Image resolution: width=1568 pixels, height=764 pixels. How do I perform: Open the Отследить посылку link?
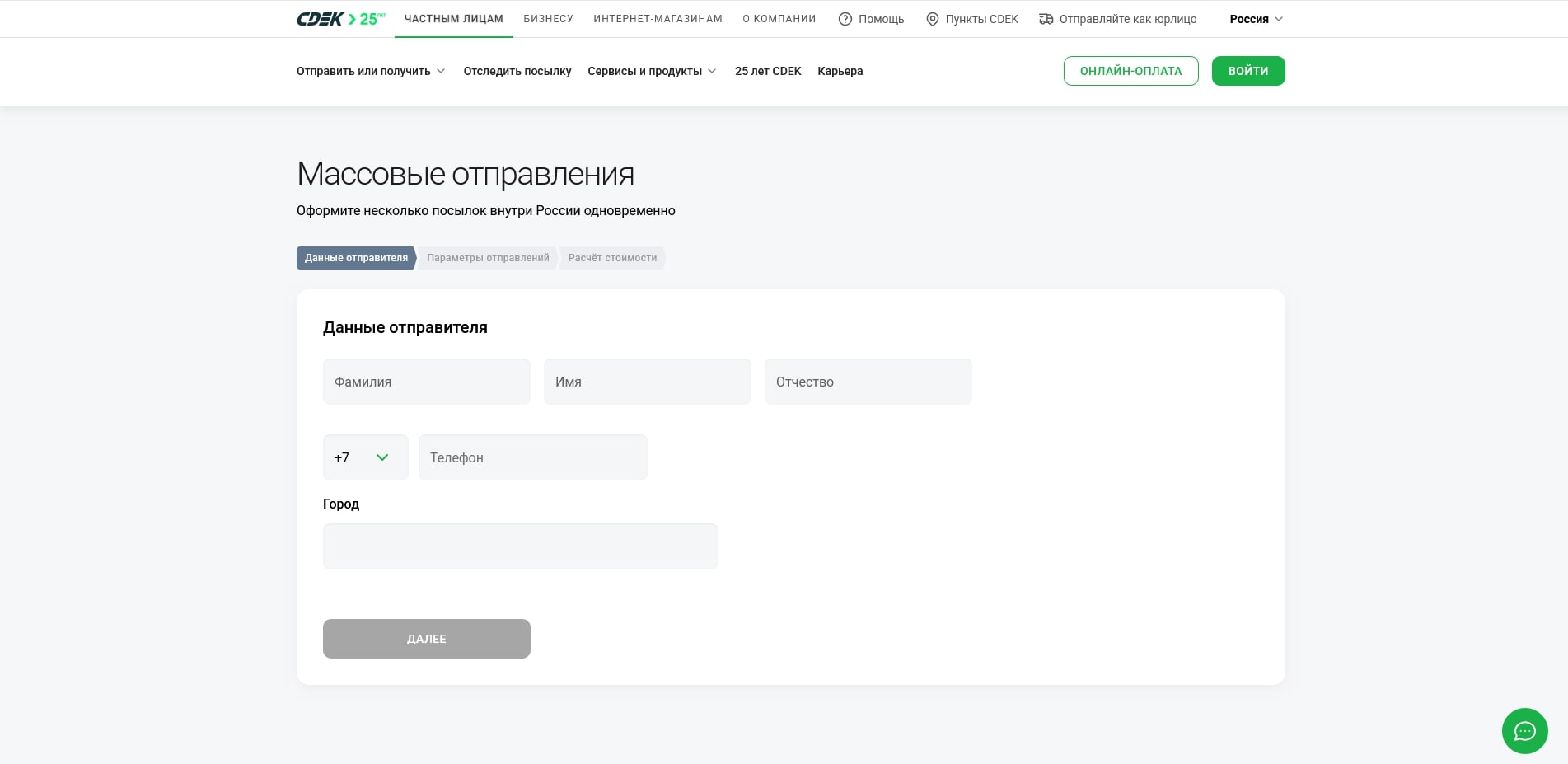coord(517,71)
